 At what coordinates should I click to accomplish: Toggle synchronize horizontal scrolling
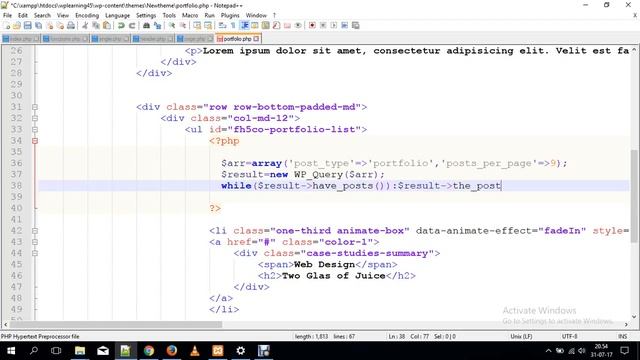pyautogui.click(x=208, y=25)
